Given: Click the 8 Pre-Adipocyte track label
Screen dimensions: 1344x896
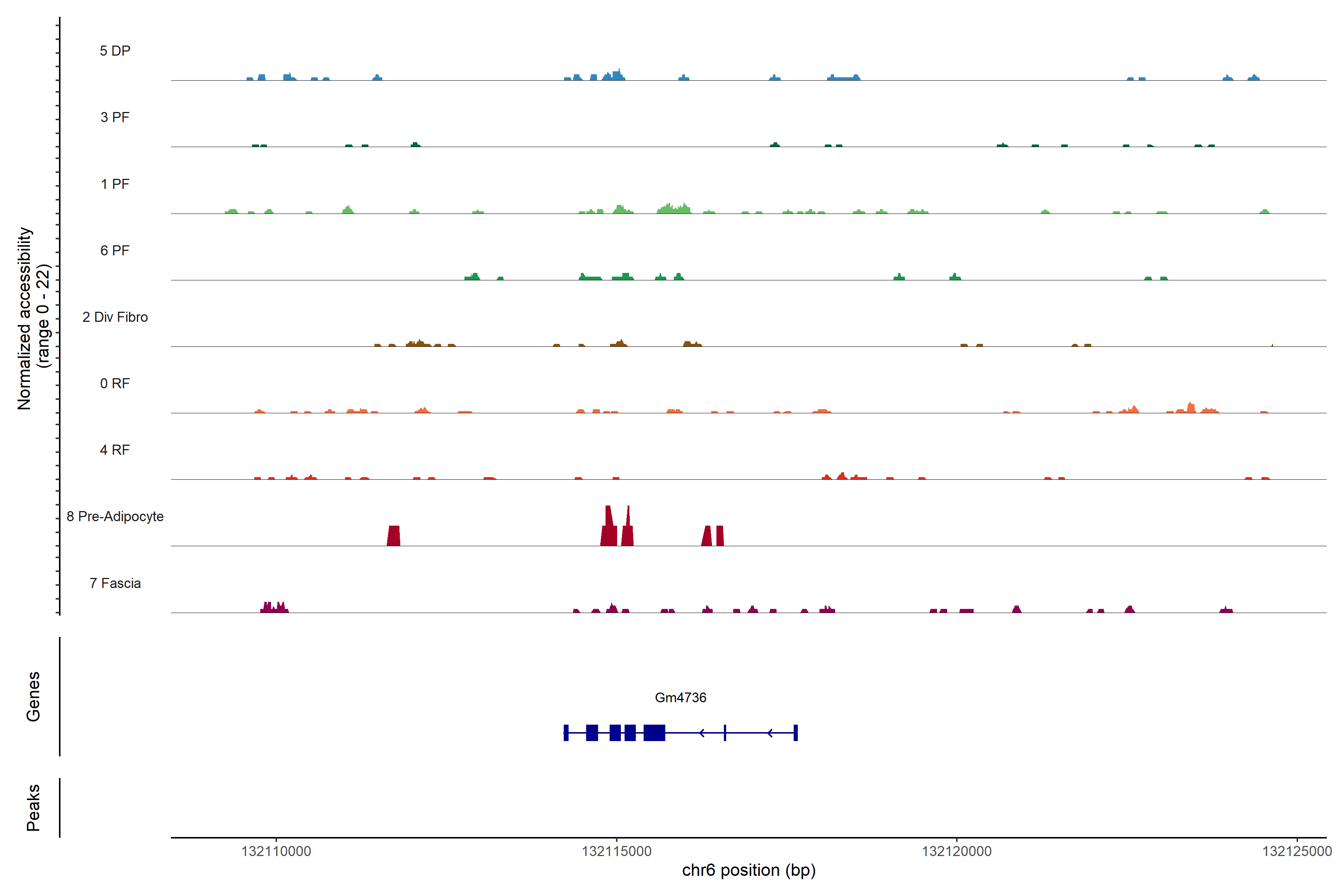Looking at the screenshot, I should coord(115,517).
